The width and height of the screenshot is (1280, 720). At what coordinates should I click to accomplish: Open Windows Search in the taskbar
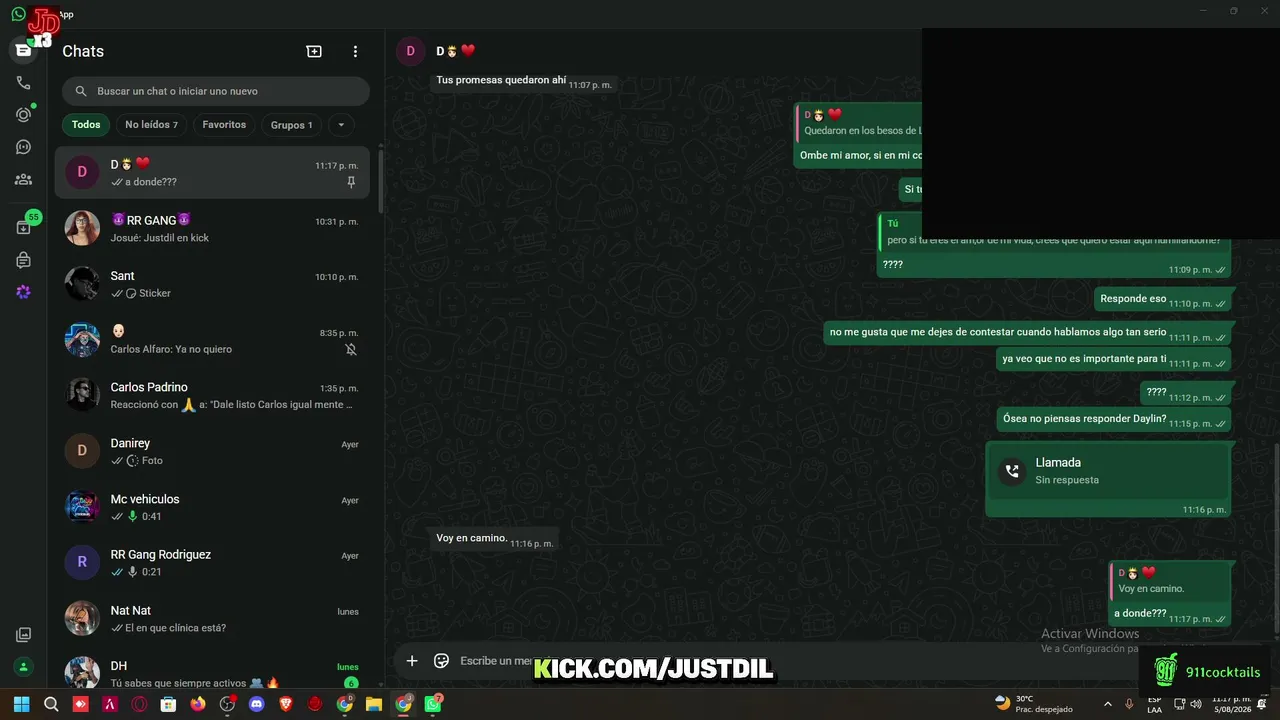click(x=51, y=704)
